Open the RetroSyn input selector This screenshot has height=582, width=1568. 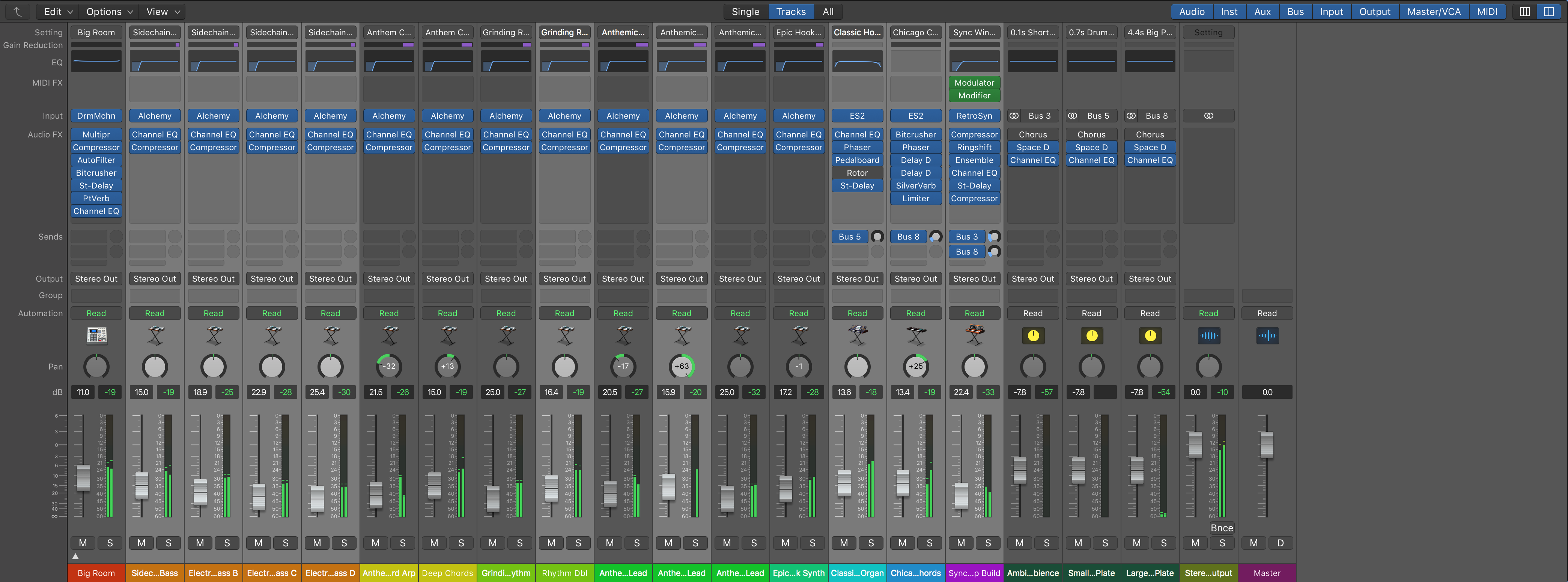974,116
